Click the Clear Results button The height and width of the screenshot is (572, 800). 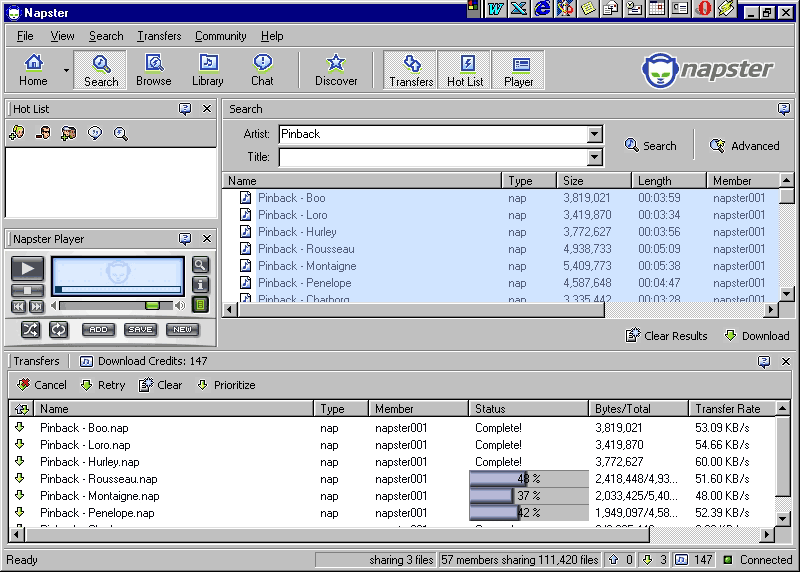(x=666, y=336)
